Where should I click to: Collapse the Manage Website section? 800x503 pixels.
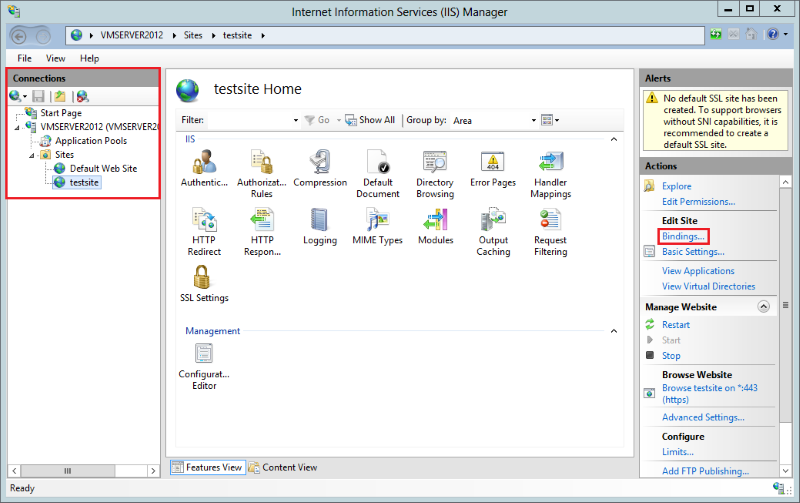pos(763,307)
